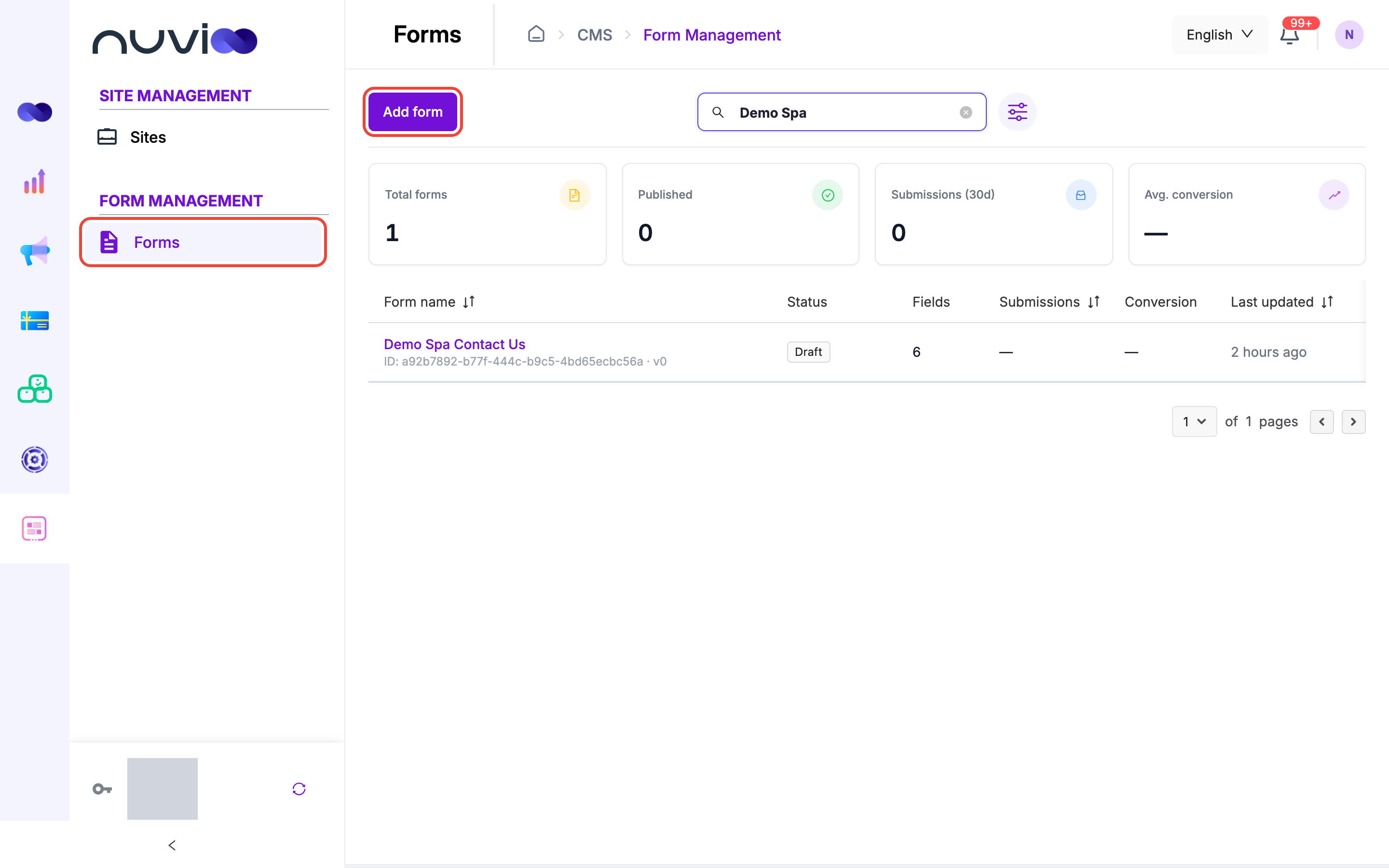Click the Fields value 6
The image size is (1389, 868).
coord(917,352)
